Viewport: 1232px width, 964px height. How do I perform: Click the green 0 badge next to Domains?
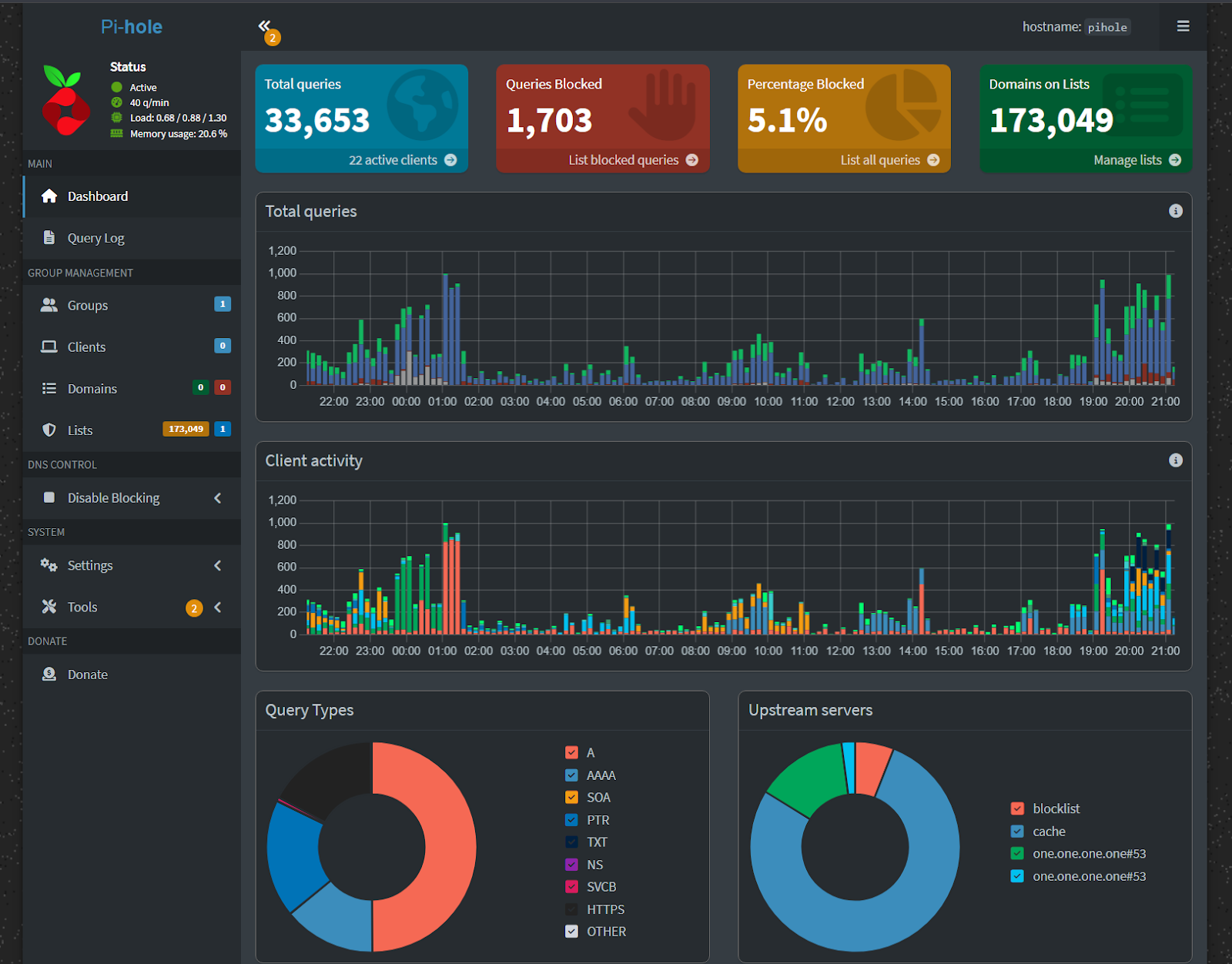(x=200, y=387)
